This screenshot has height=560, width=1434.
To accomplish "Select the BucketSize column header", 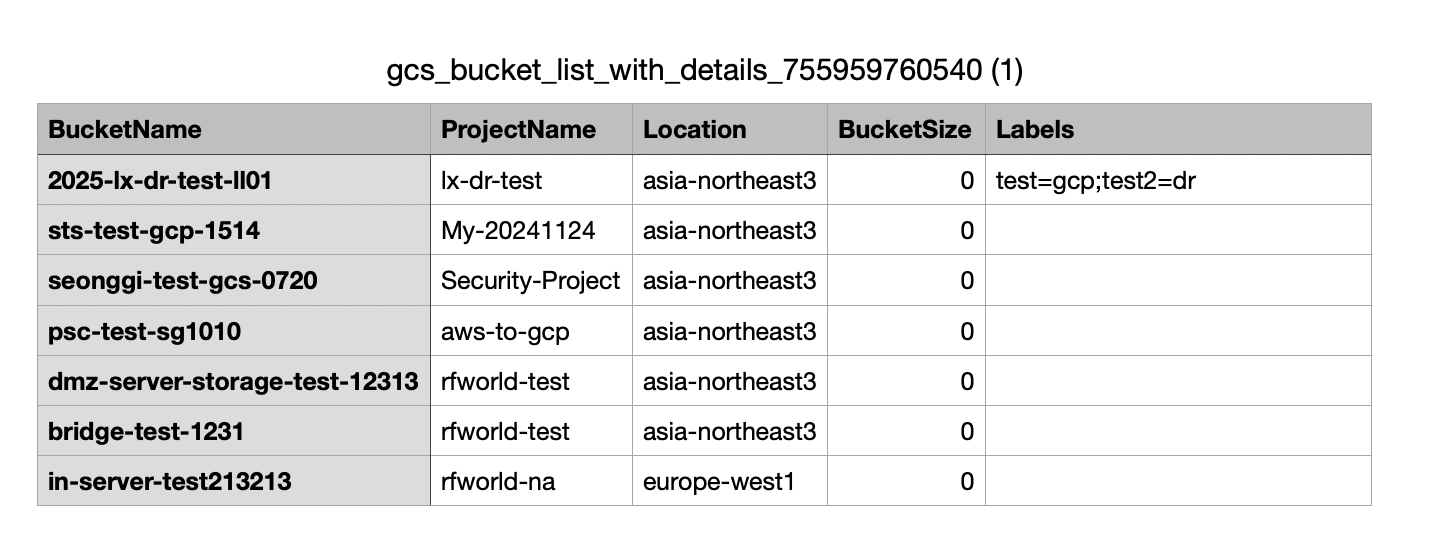I will [906, 129].
